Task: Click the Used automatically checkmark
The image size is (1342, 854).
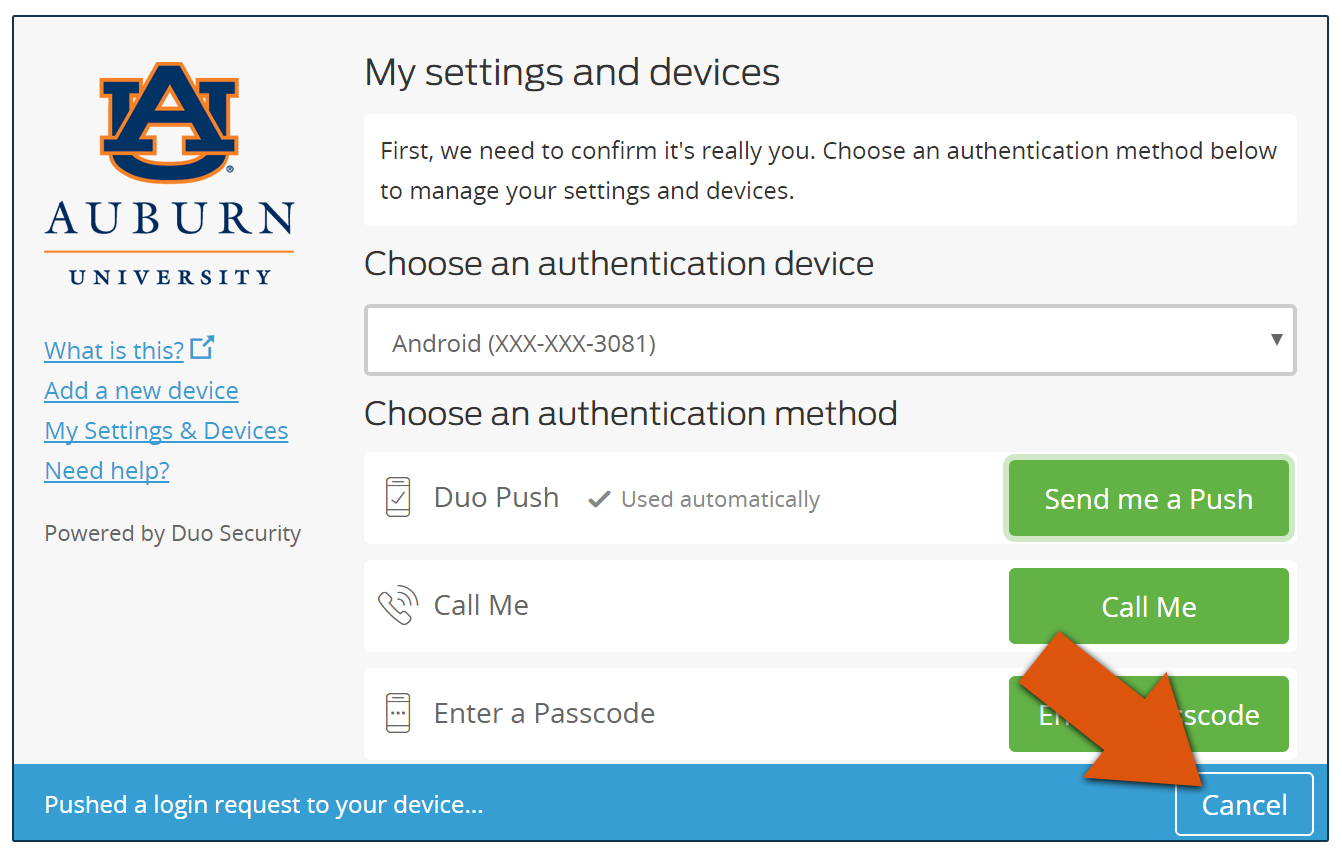Action: (599, 499)
